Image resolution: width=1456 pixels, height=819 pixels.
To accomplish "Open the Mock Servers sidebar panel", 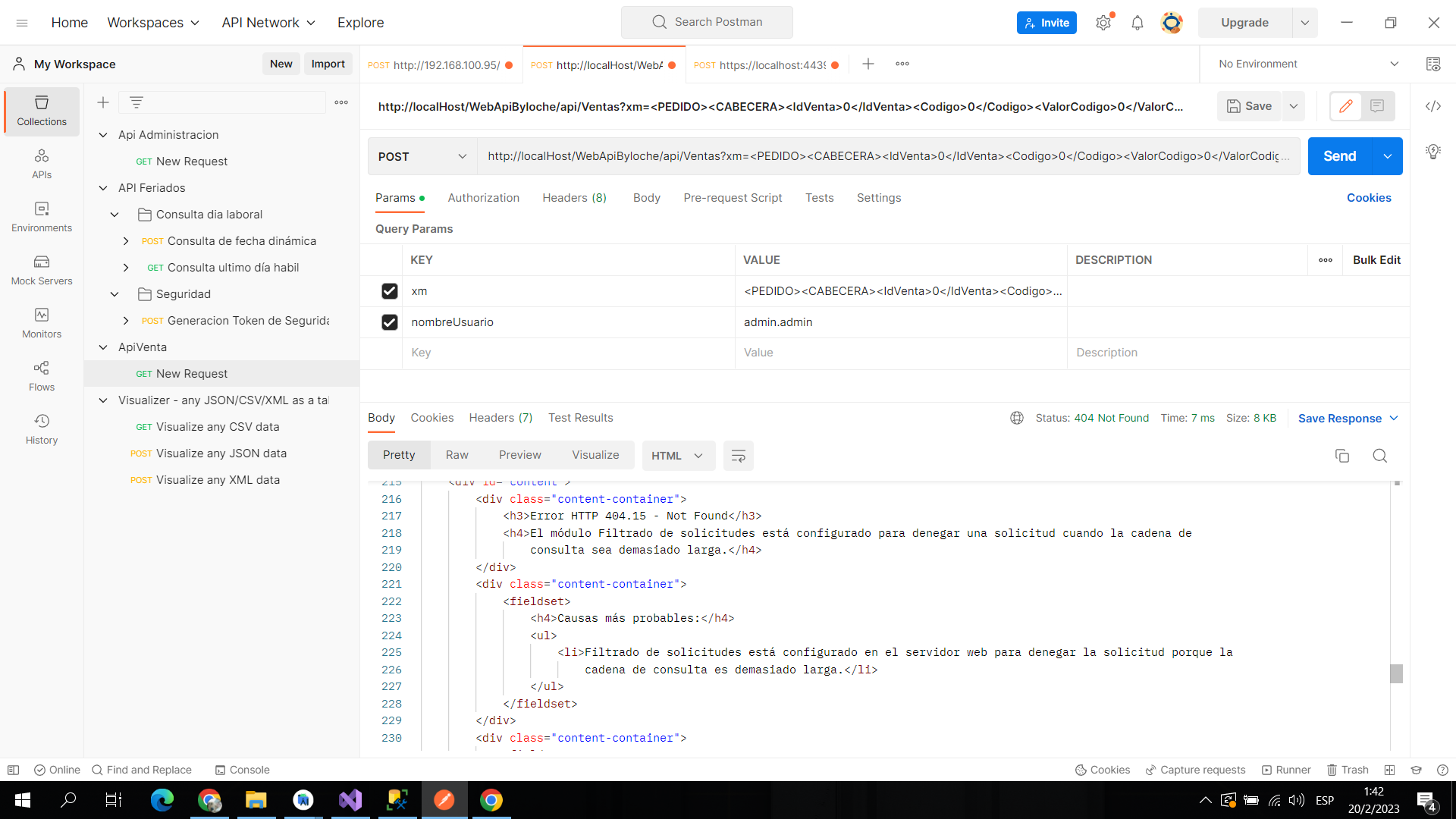I will (x=42, y=270).
